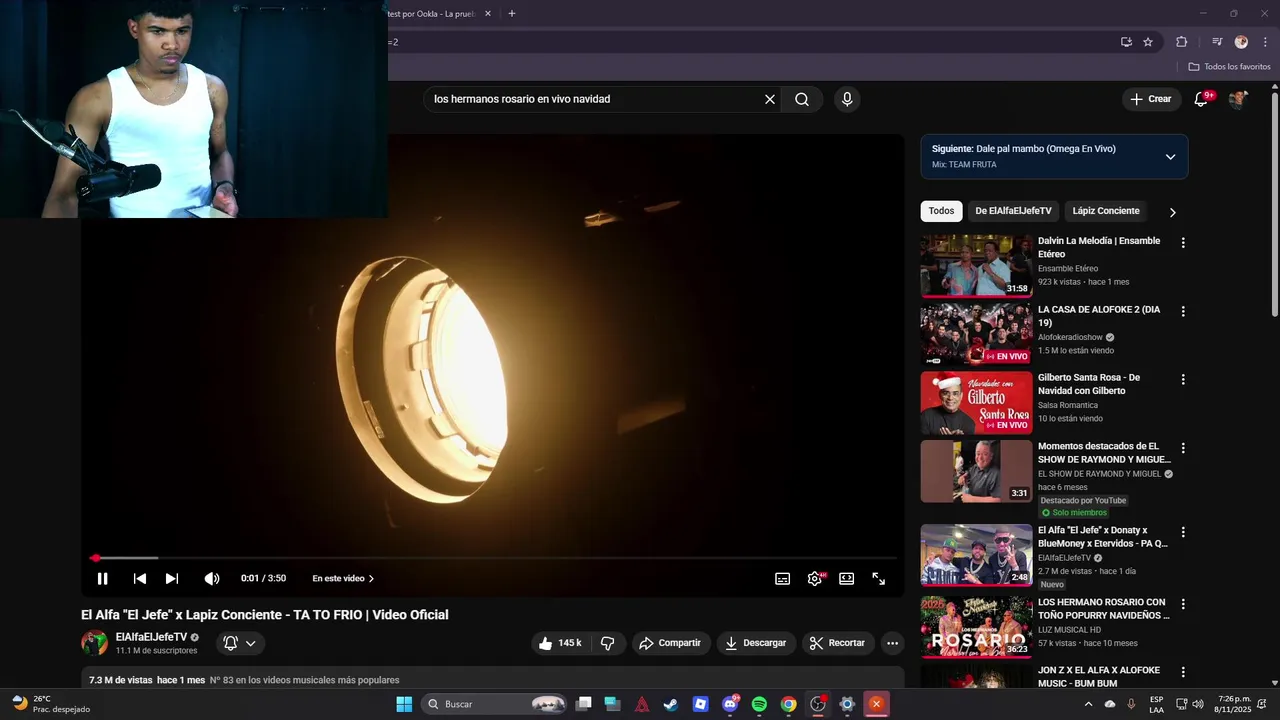Dislike the video

click(x=607, y=643)
